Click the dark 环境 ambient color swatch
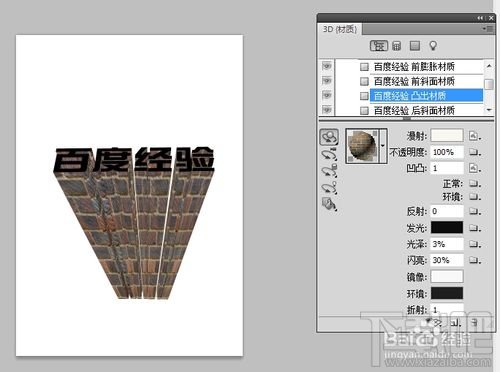The width and height of the screenshot is (500, 372). pos(447,293)
